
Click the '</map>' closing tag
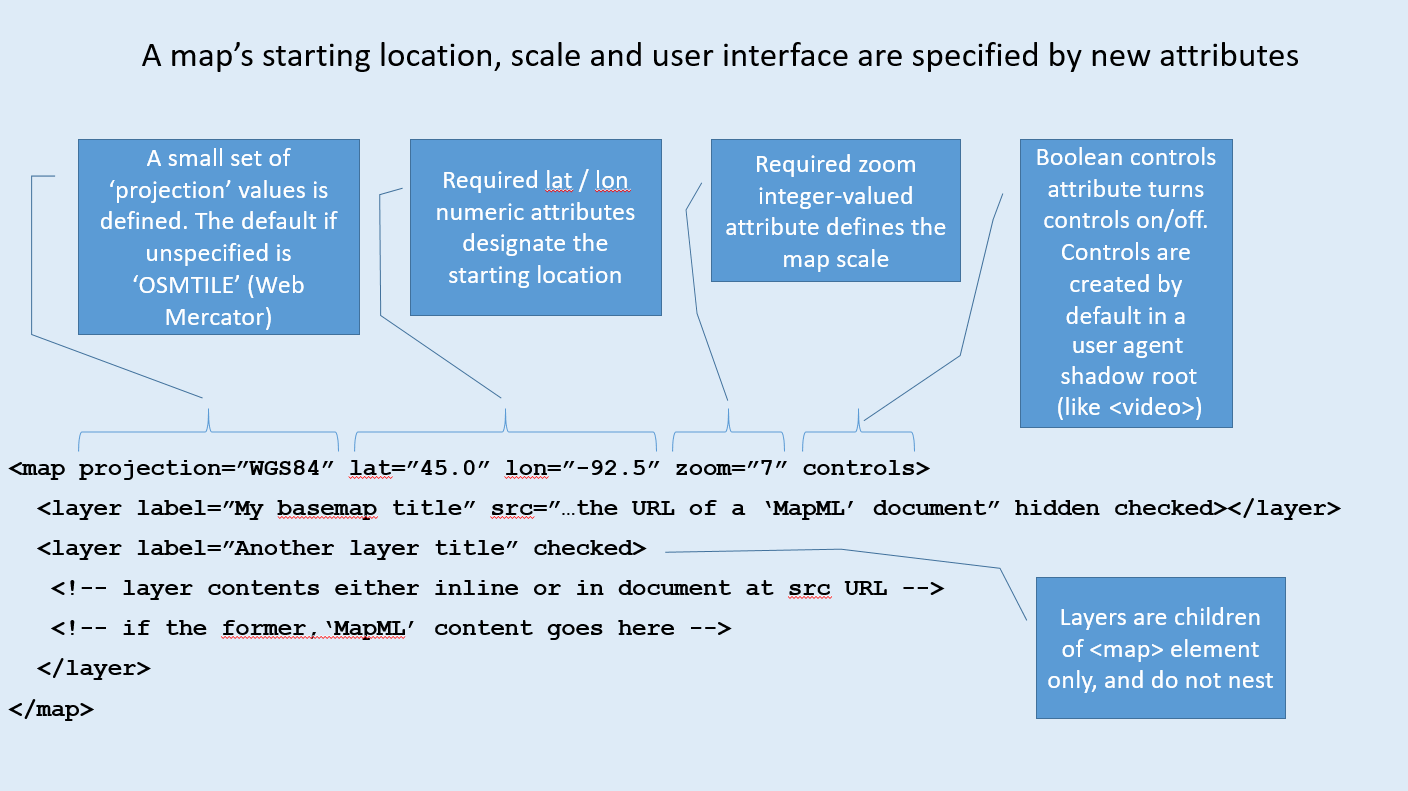point(51,708)
